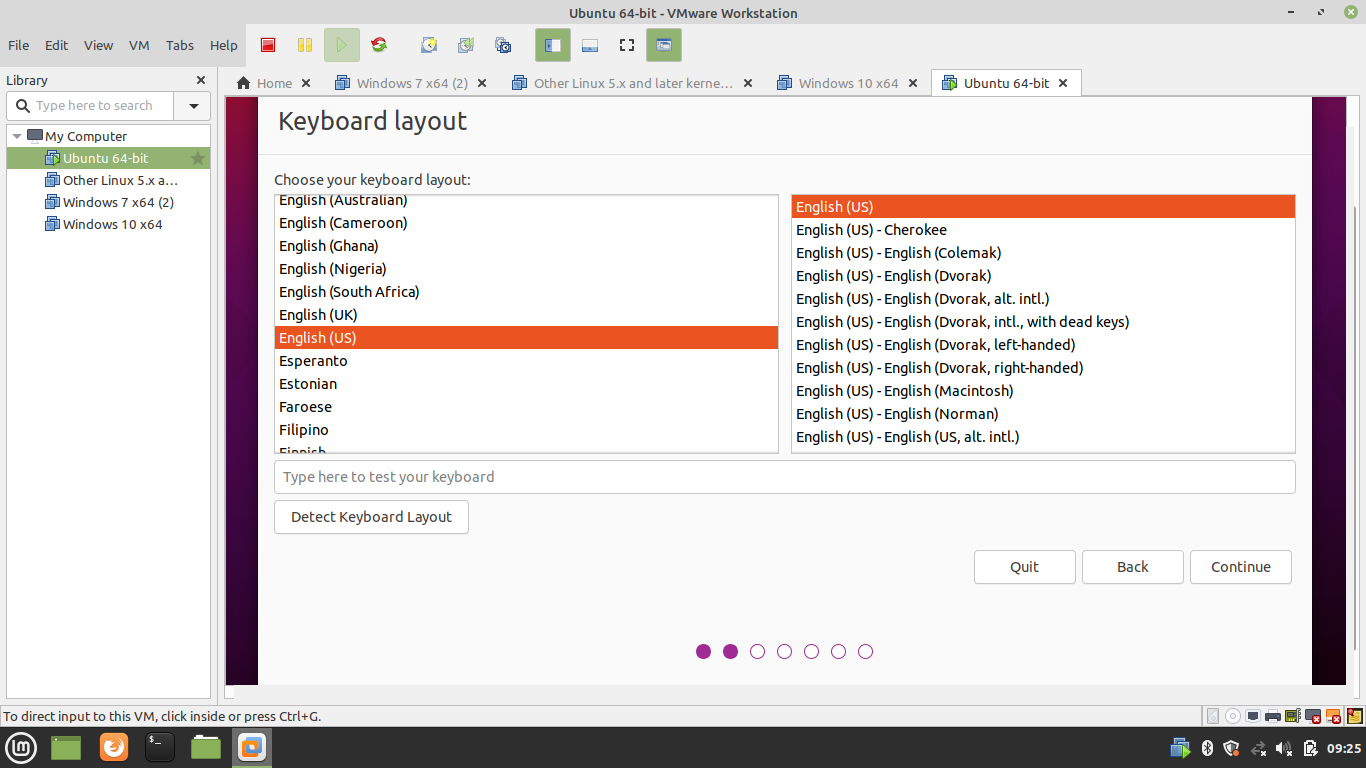Toggle the Library sidebar view icon
Image resolution: width=1366 pixels, height=768 pixels.
553,45
